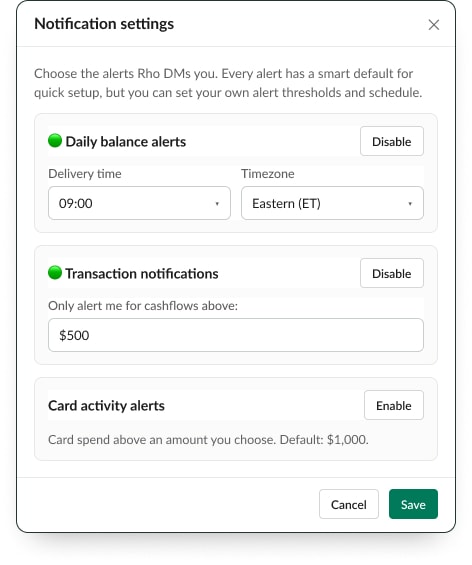472x565 pixels.
Task: Click the Daily balance alerts heading
Action: coord(126,142)
